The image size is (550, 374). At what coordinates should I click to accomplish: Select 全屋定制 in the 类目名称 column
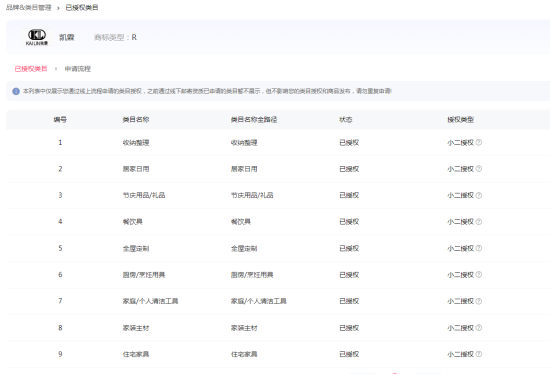(x=136, y=248)
